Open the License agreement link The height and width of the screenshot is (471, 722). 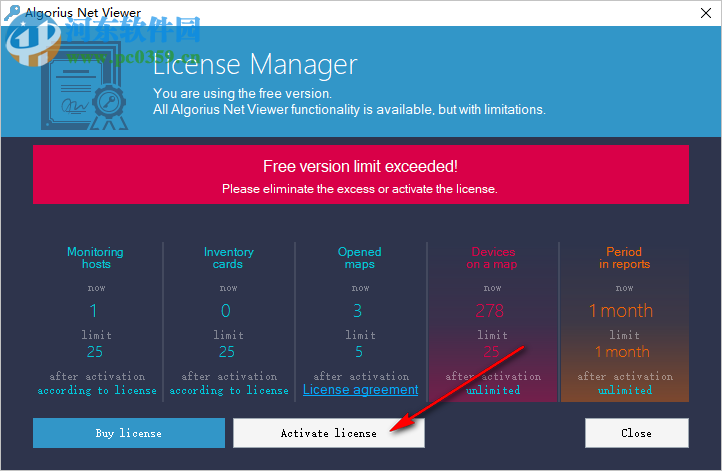click(x=361, y=390)
